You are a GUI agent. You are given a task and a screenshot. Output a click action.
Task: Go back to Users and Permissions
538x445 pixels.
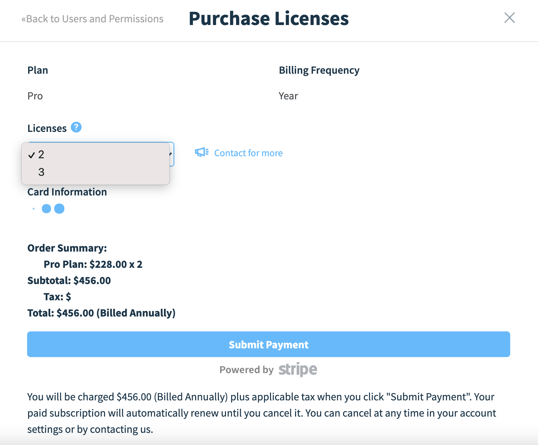(x=92, y=19)
